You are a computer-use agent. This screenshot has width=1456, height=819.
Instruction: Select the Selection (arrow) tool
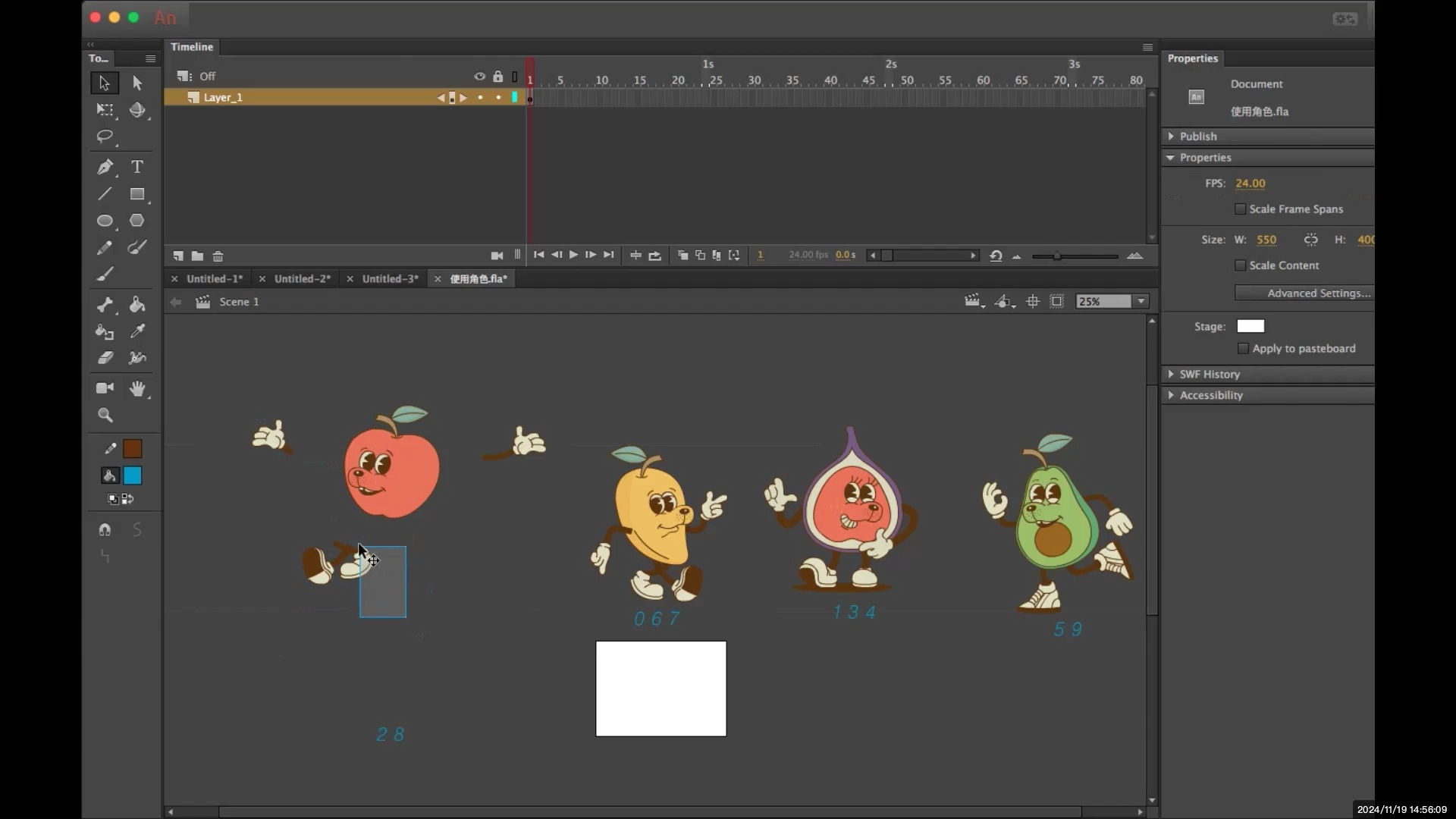click(105, 83)
